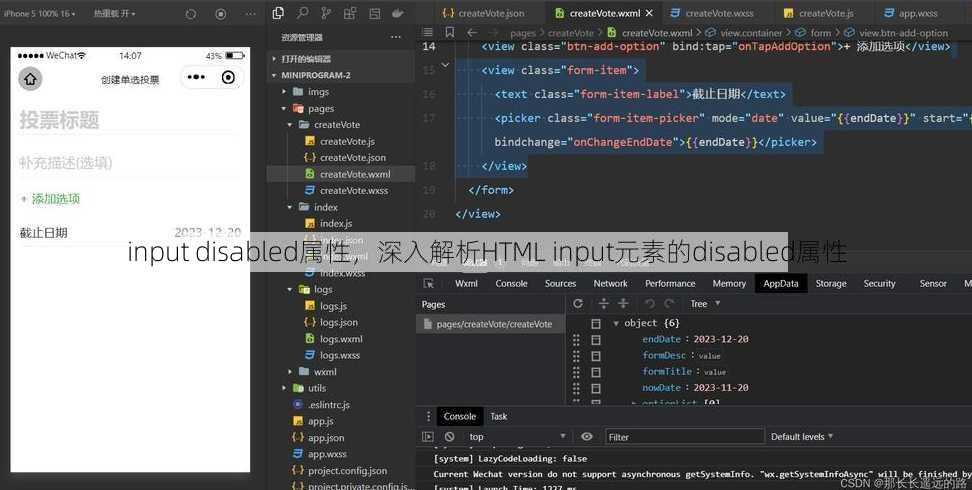The image size is (972, 490).
Task: Switch to the app.wxss editor tab
Action: (911, 13)
